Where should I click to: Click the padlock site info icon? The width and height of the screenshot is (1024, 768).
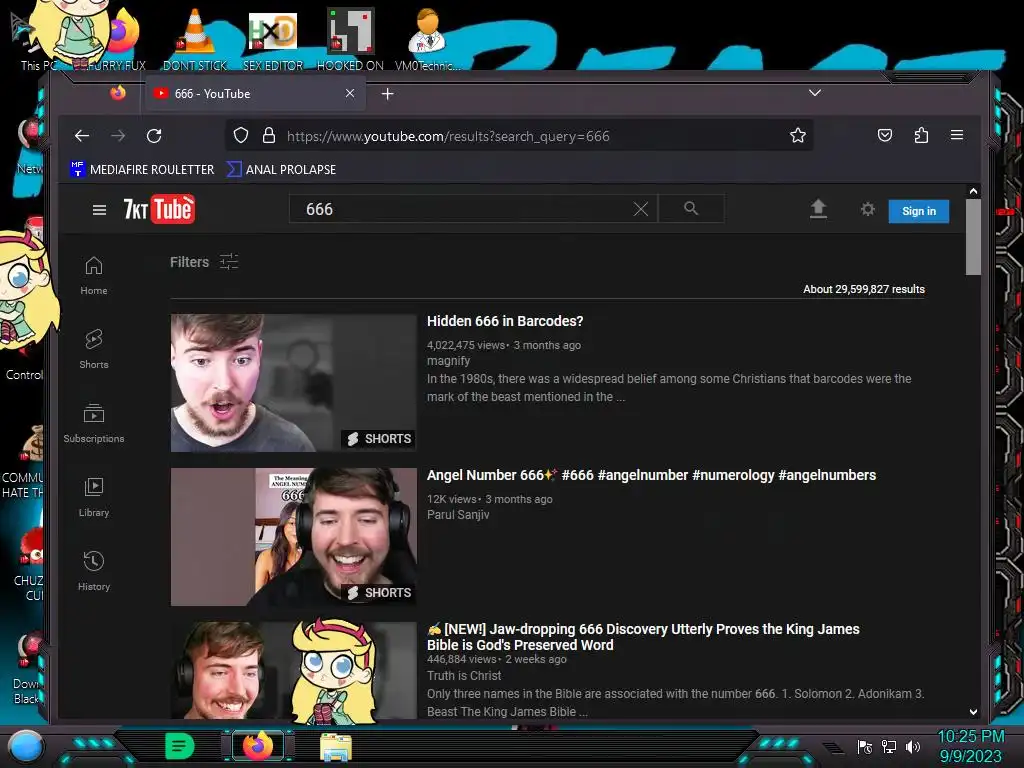(268, 135)
